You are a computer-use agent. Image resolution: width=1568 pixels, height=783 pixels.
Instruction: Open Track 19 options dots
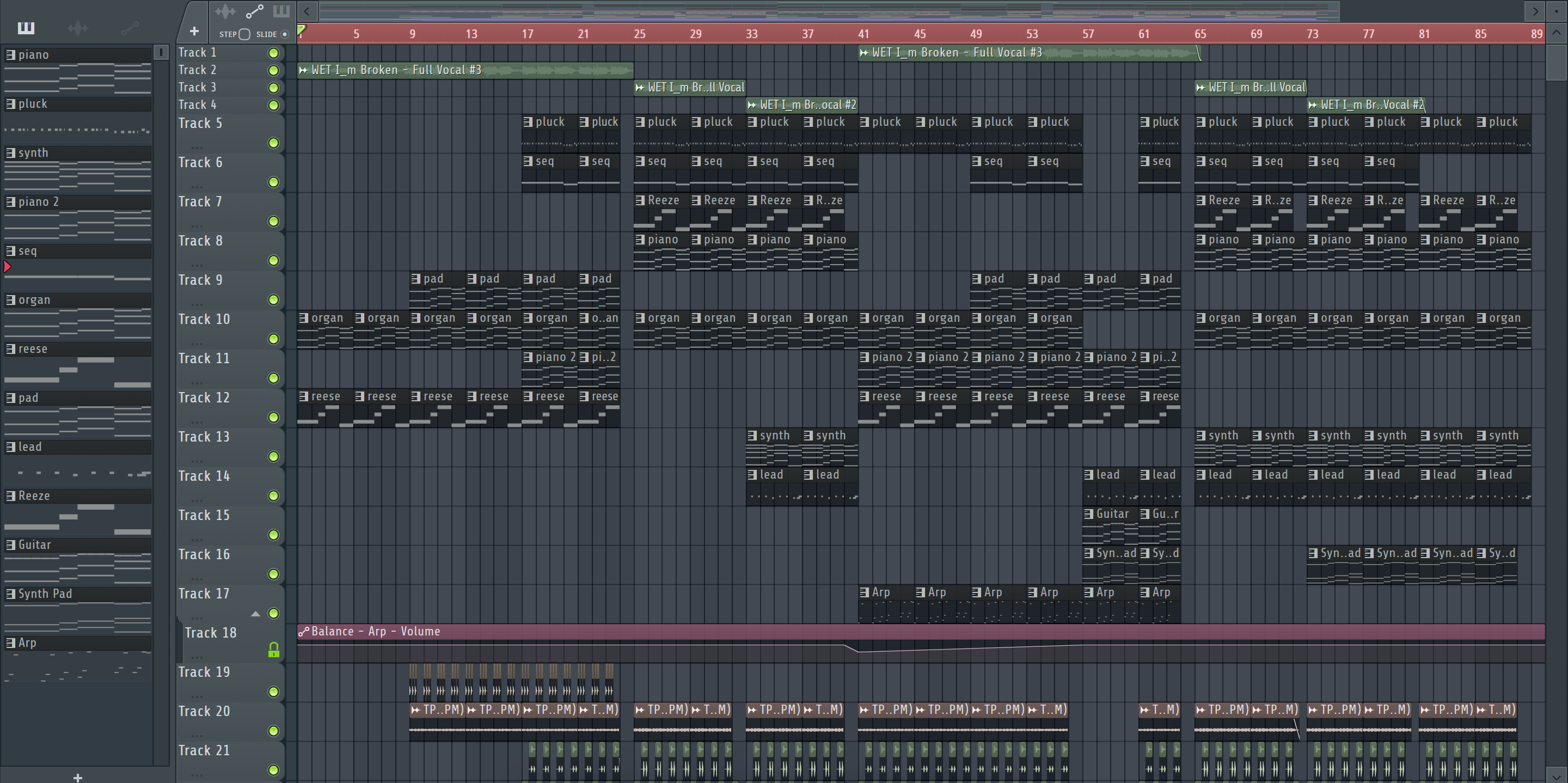(197, 696)
